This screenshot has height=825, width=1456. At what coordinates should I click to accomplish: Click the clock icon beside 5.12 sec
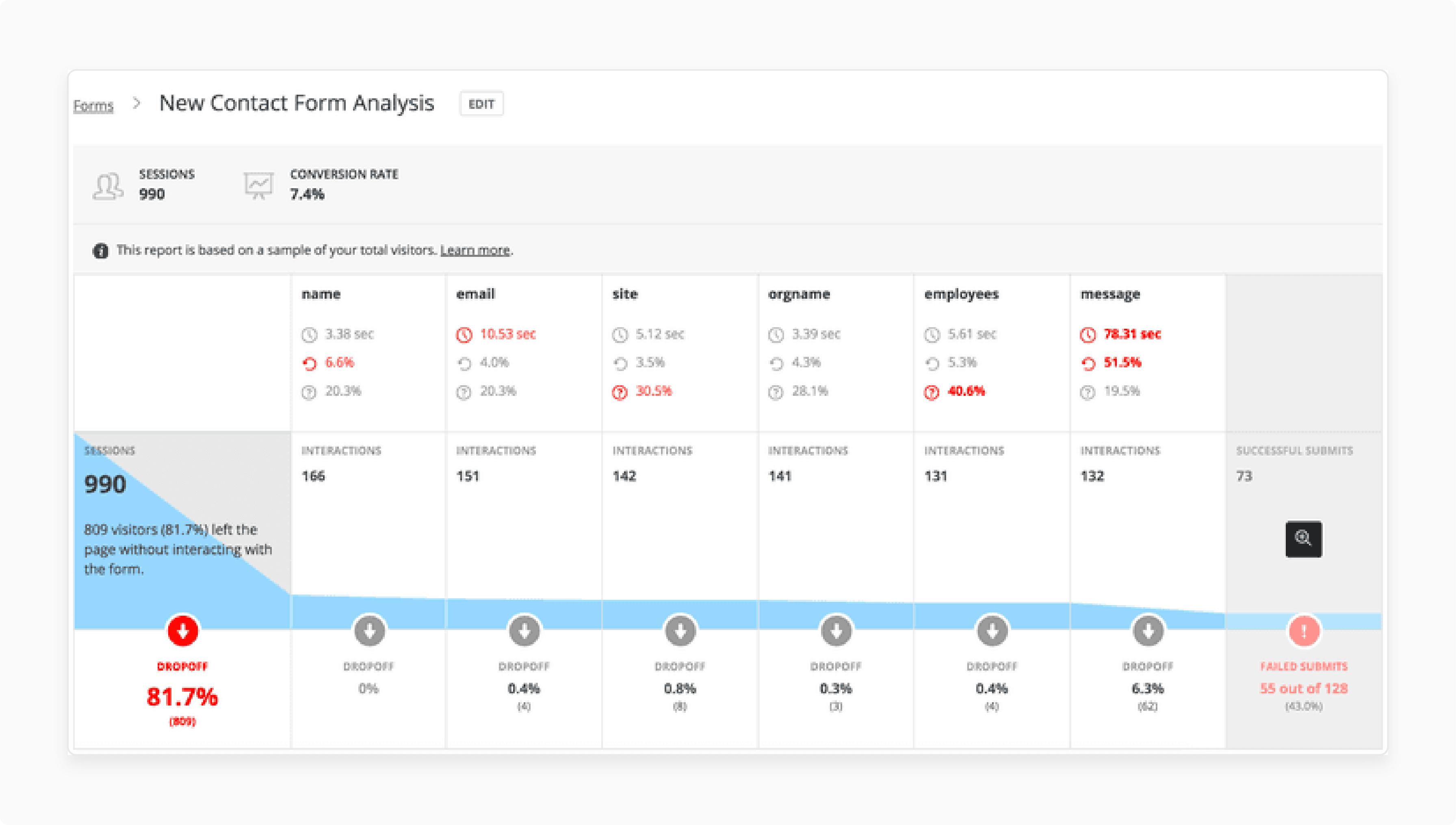(x=620, y=335)
